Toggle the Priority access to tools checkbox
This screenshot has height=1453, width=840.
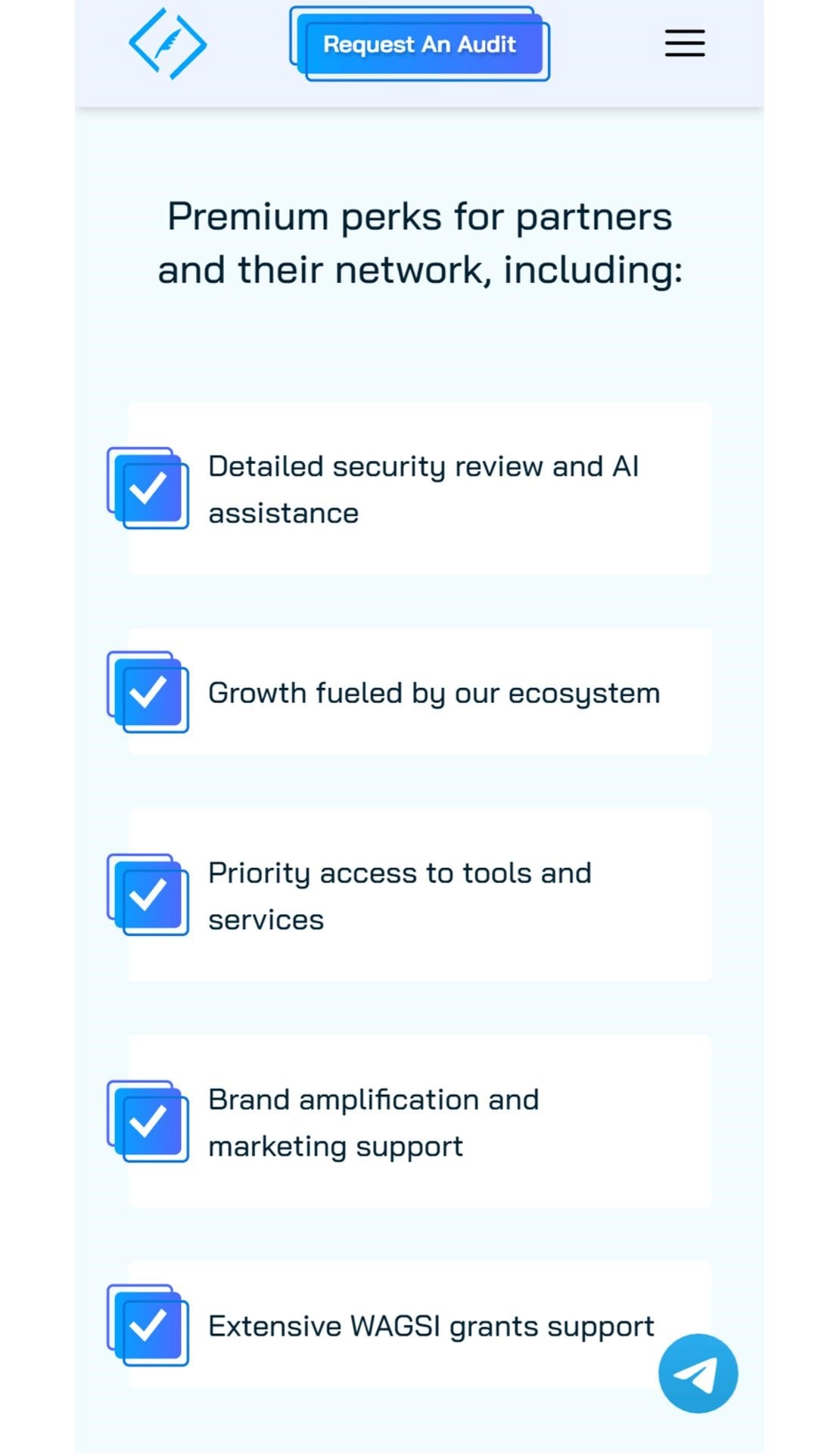(x=148, y=895)
